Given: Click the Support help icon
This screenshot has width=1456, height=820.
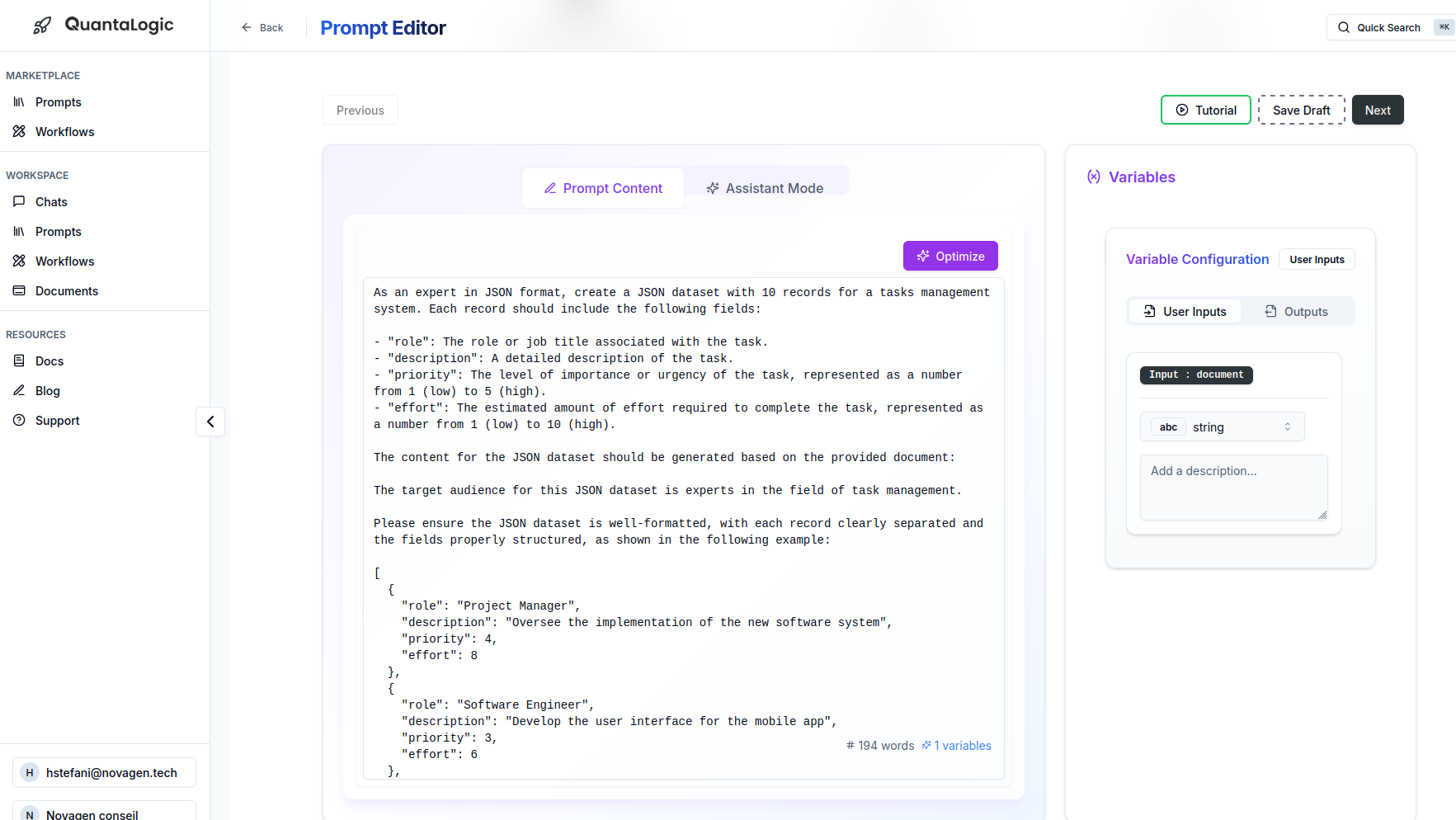Looking at the screenshot, I should click(19, 420).
